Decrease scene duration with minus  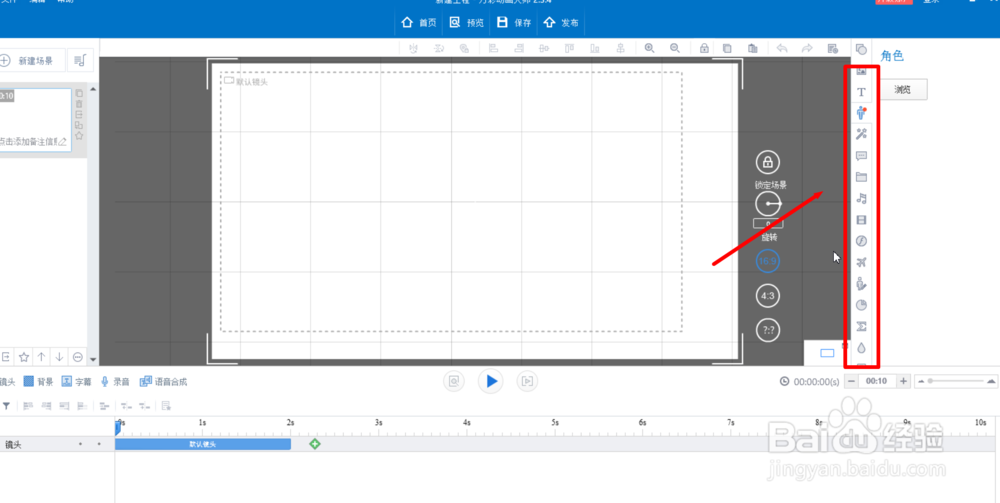851,381
